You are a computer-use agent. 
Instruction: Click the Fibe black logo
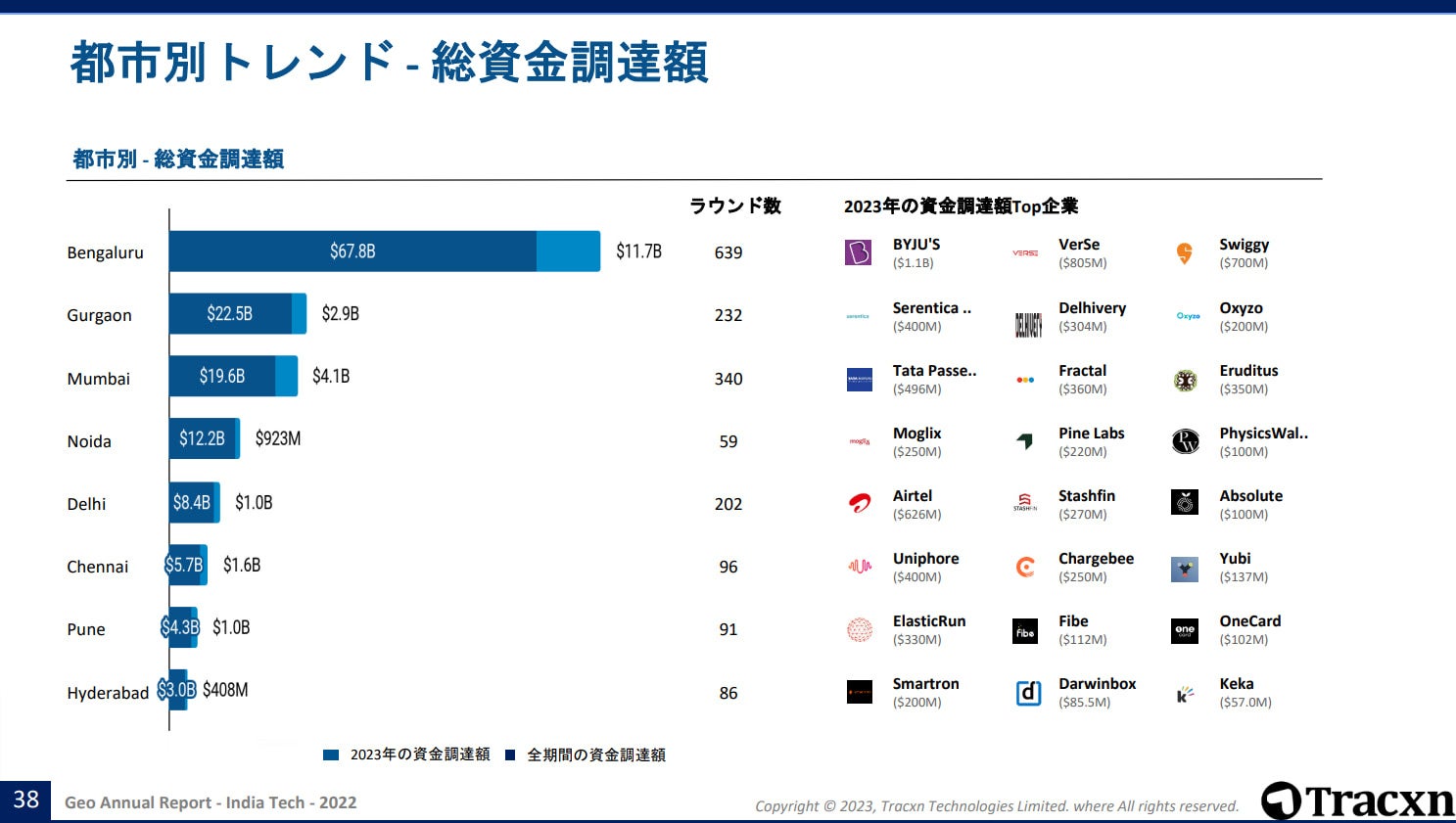[1025, 631]
